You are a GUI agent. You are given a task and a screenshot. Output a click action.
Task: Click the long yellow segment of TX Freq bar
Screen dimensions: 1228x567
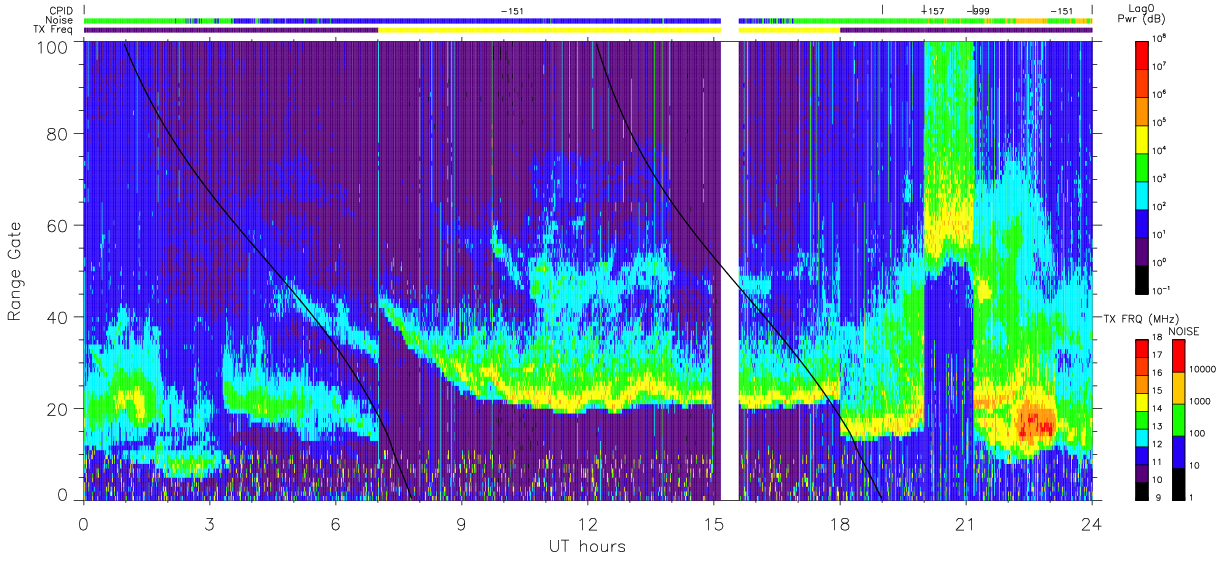point(549,30)
